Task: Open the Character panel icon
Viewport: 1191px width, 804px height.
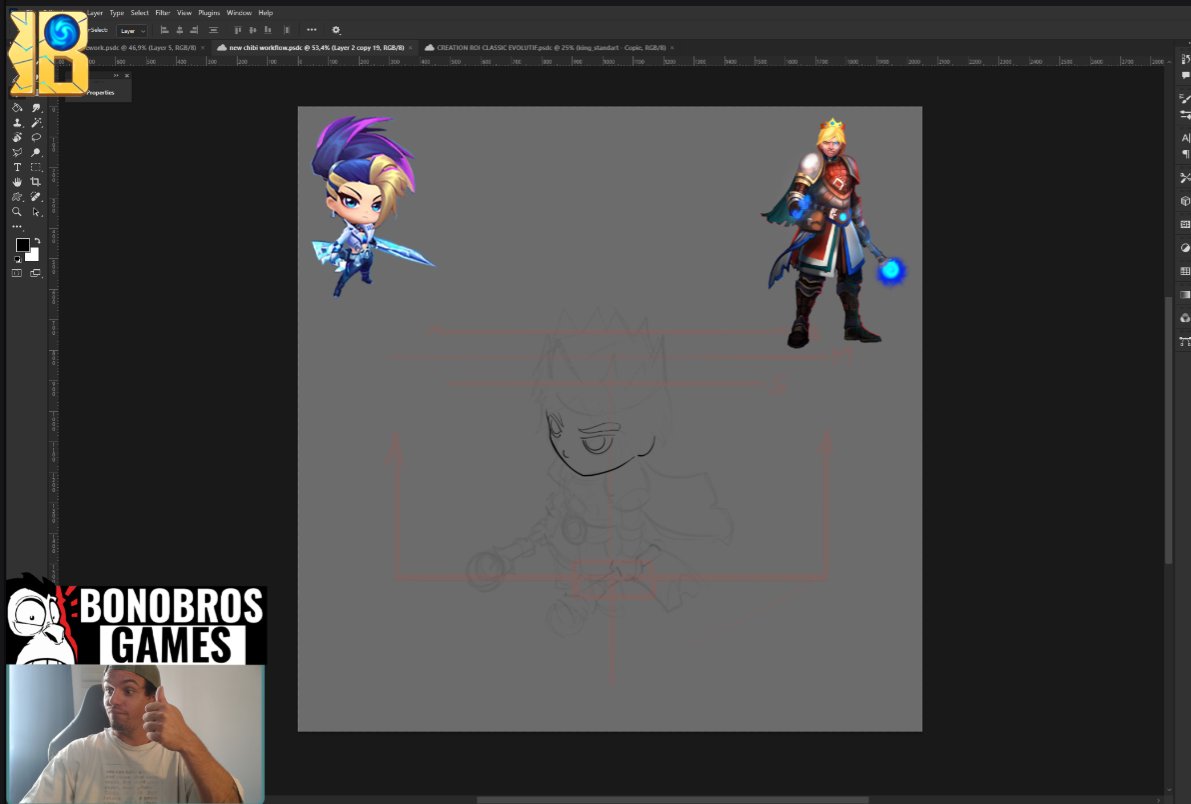Action: click(1184, 138)
